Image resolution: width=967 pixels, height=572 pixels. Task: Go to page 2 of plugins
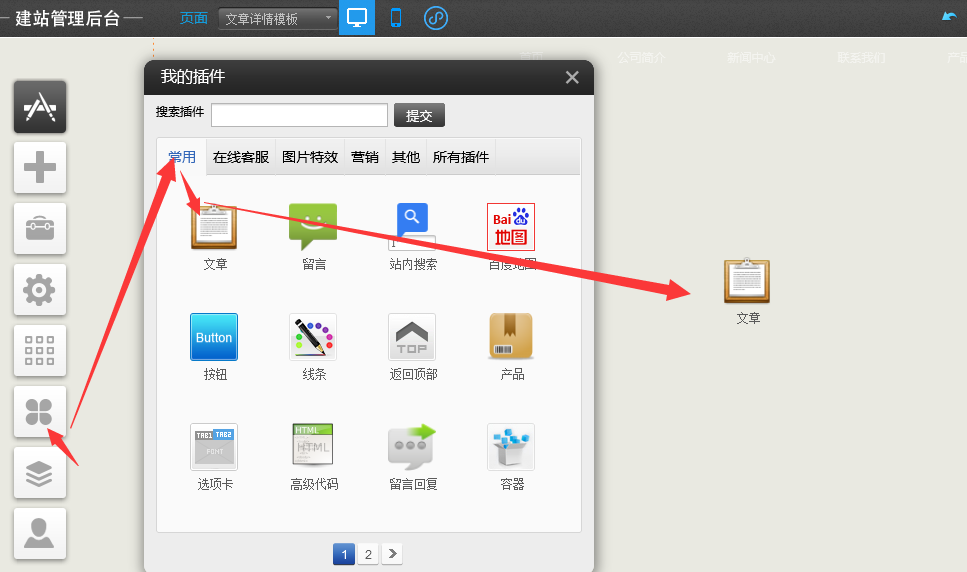(368, 554)
